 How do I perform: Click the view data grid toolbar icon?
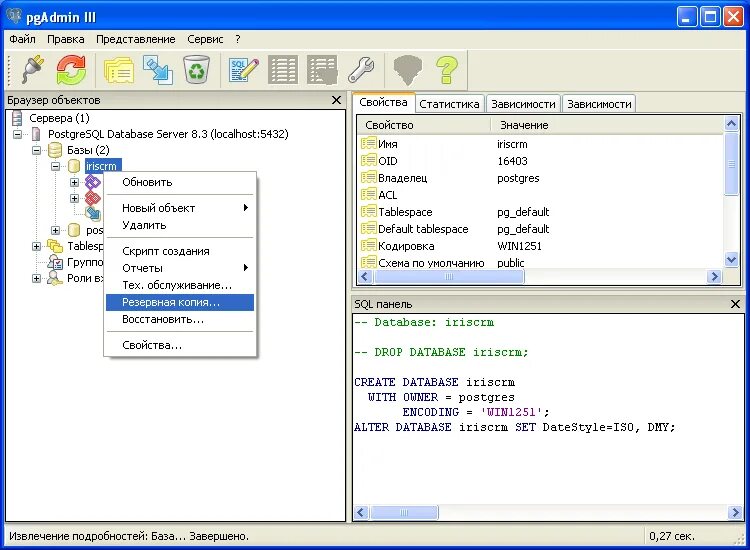pyautogui.click(x=283, y=70)
